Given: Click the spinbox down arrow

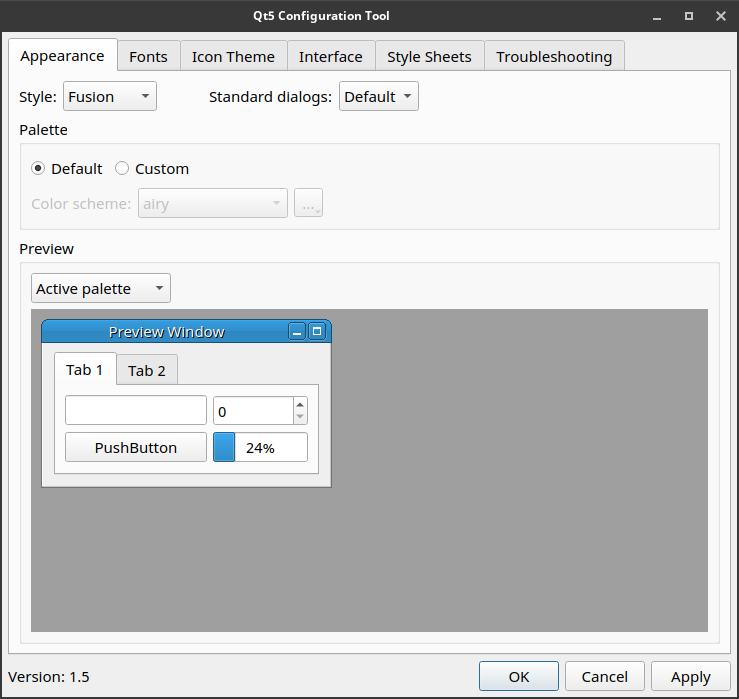Looking at the screenshot, I should click(300, 416).
